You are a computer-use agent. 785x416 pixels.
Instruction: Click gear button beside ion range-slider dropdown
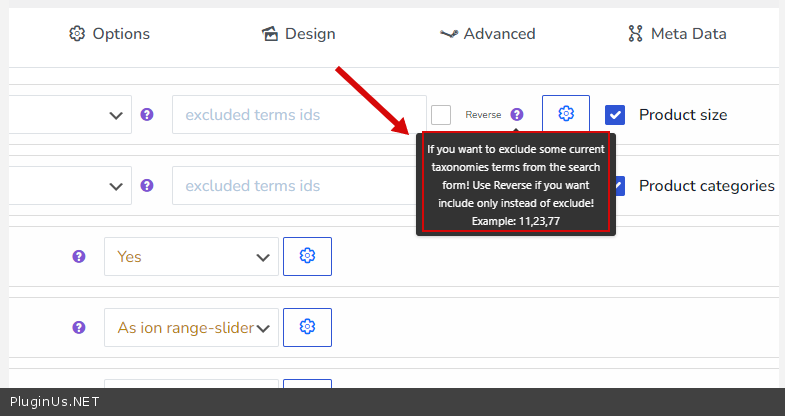pyautogui.click(x=307, y=327)
